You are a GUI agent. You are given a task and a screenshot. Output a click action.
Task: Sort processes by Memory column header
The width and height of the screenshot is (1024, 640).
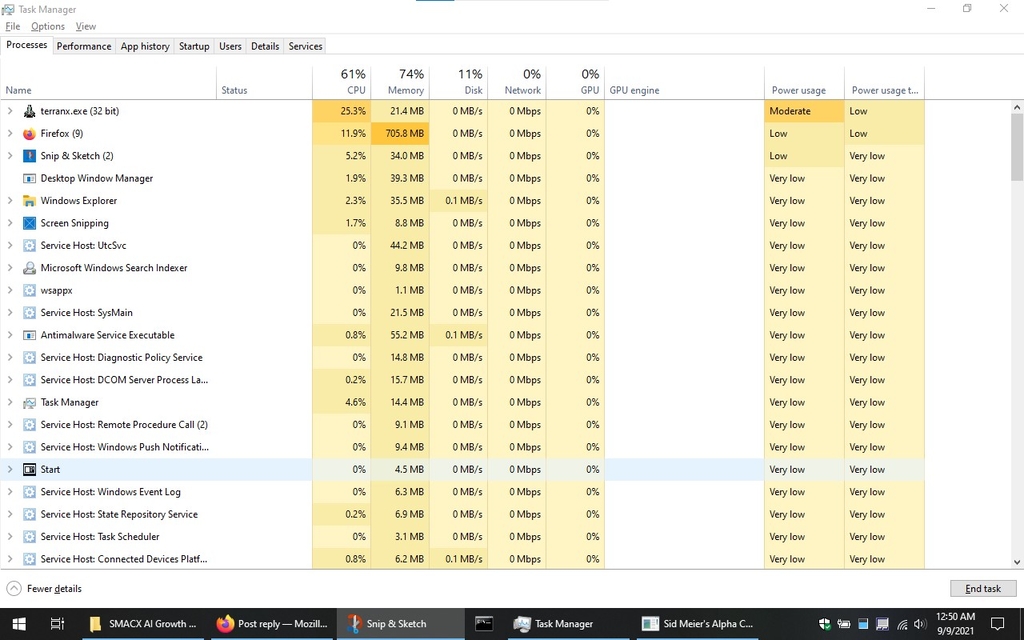click(x=400, y=82)
